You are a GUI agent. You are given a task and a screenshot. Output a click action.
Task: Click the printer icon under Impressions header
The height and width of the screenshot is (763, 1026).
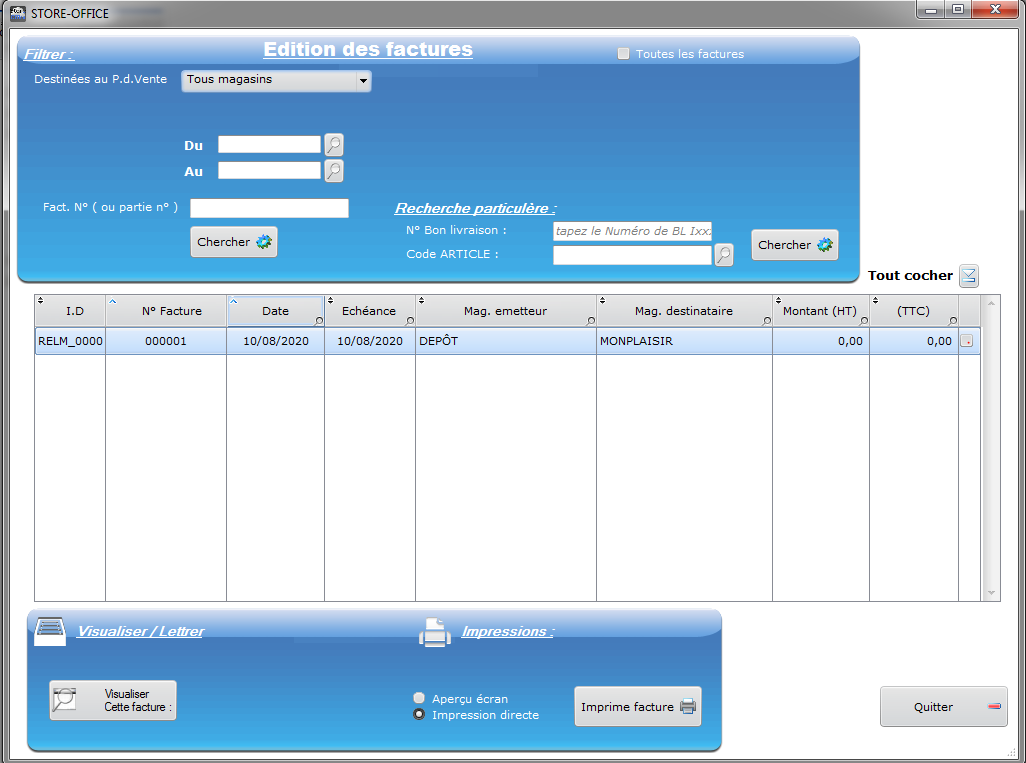coord(434,632)
